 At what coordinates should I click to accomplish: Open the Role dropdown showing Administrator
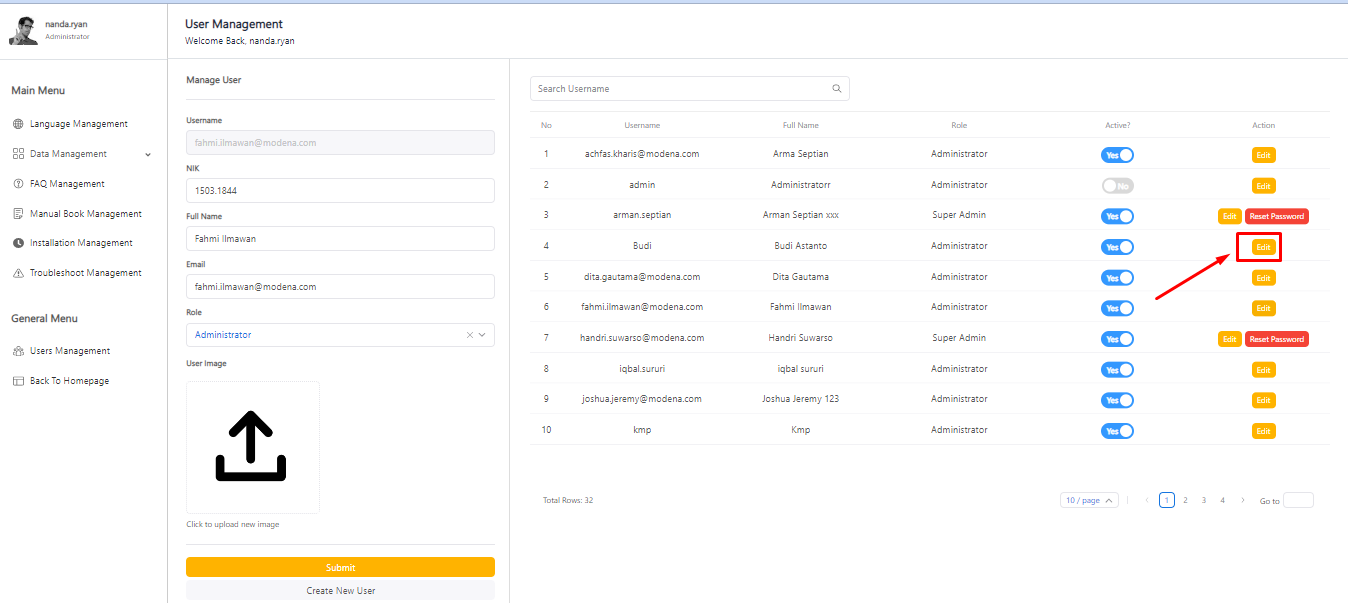coord(330,335)
